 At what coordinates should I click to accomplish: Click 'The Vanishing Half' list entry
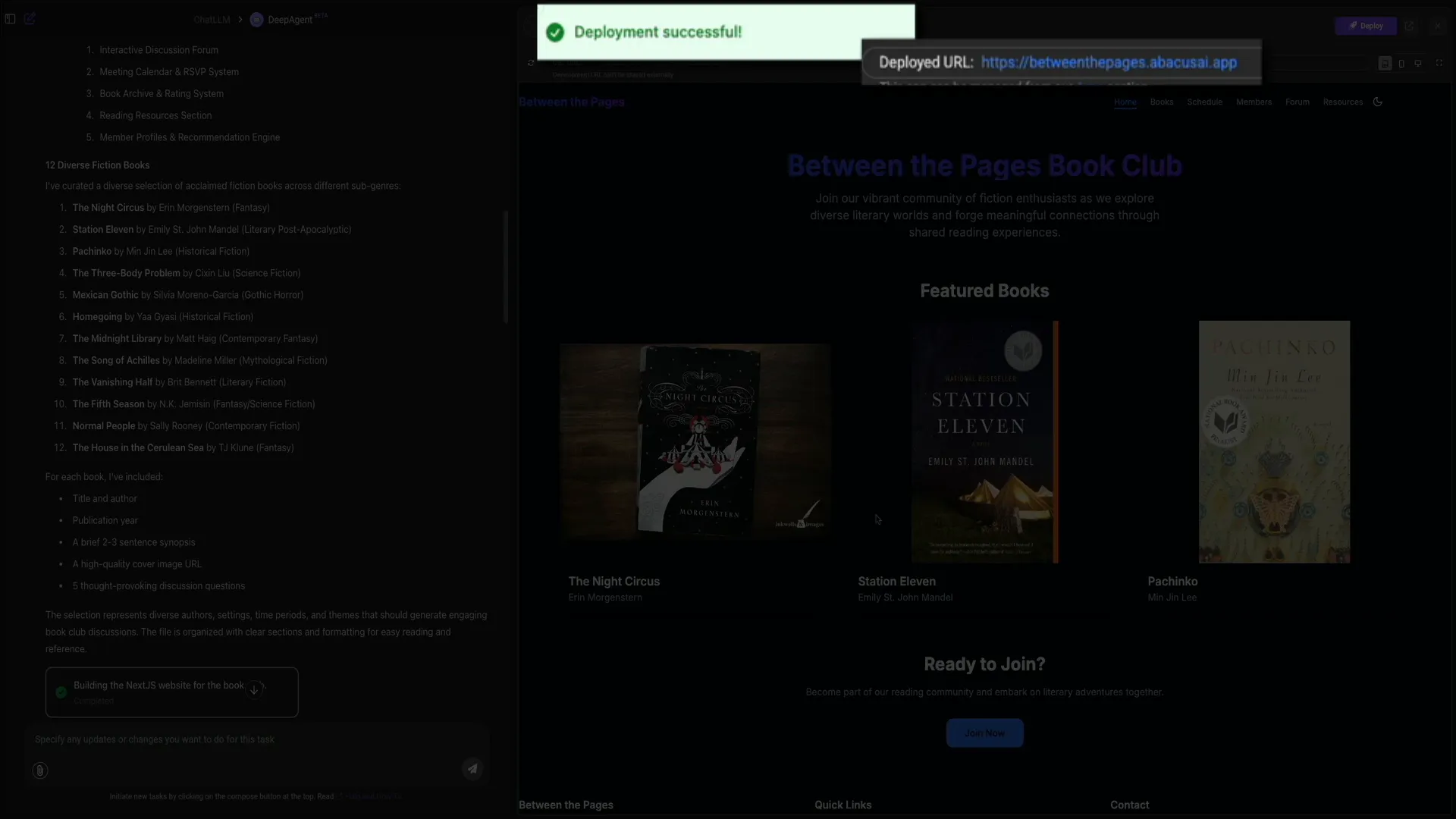179,382
